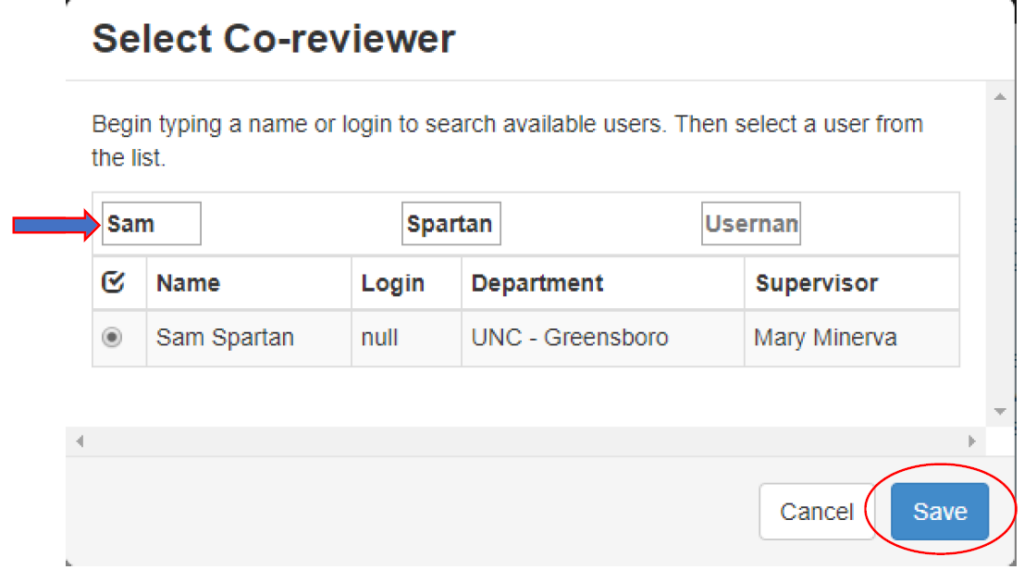This screenshot has height=582, width=1024.
Task: Select the radio button for Sam Spartan
Action: (112, 338)
